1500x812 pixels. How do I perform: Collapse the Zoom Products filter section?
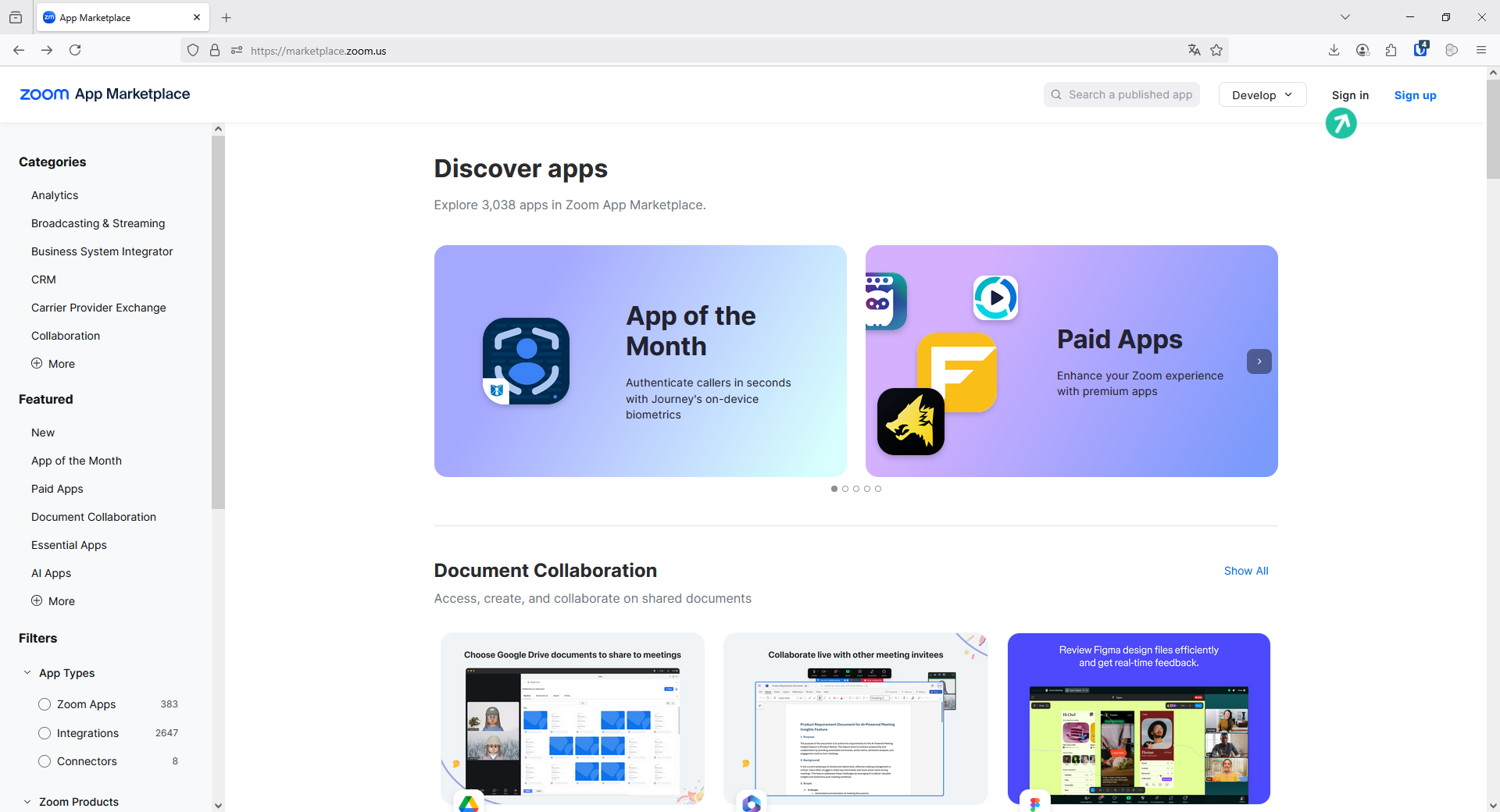[x=71, y=802]
